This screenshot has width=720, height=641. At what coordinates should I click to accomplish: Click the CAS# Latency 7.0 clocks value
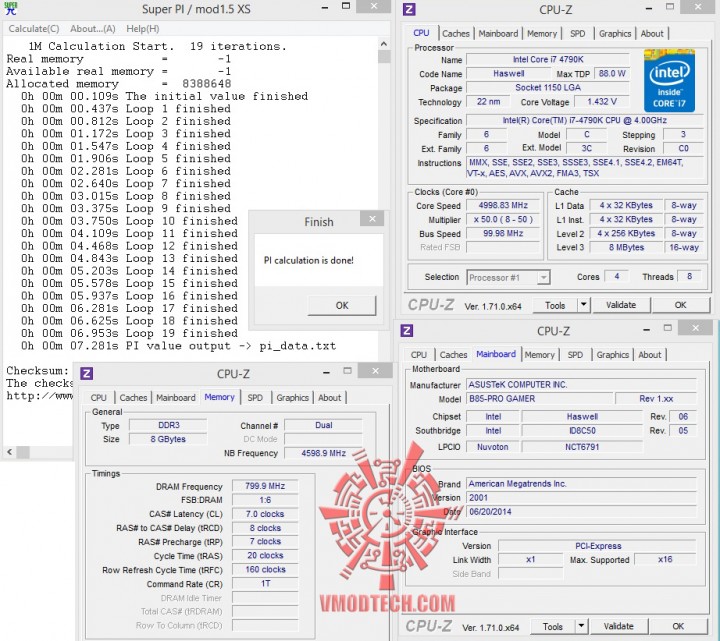(265, 514)
